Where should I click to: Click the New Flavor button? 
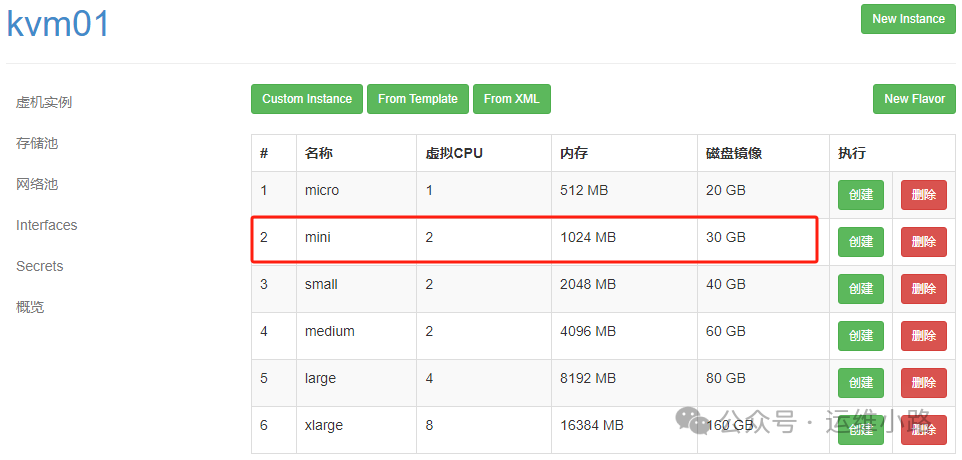(x=914, y=99)
